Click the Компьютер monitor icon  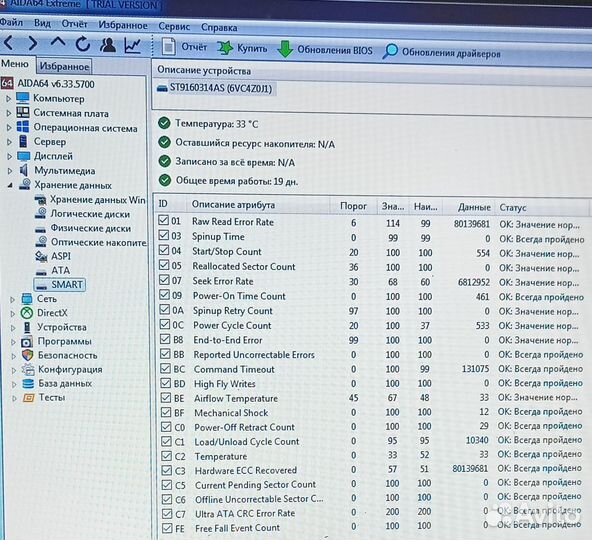tap(22, 98)
